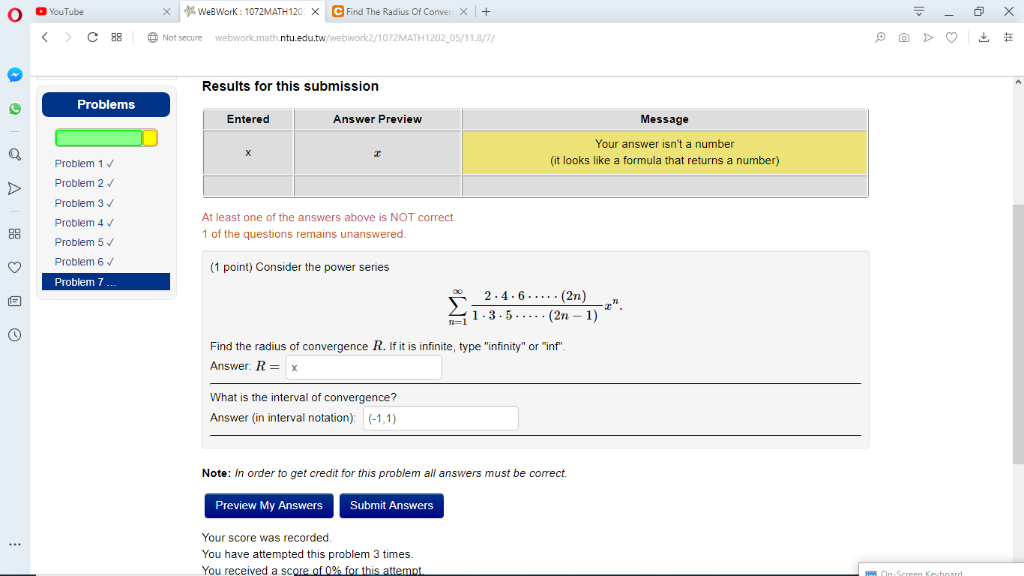Viewport: 1024px width, 576px height.
Task: Click the interval of convergence answer field
Action: (440, 418)
